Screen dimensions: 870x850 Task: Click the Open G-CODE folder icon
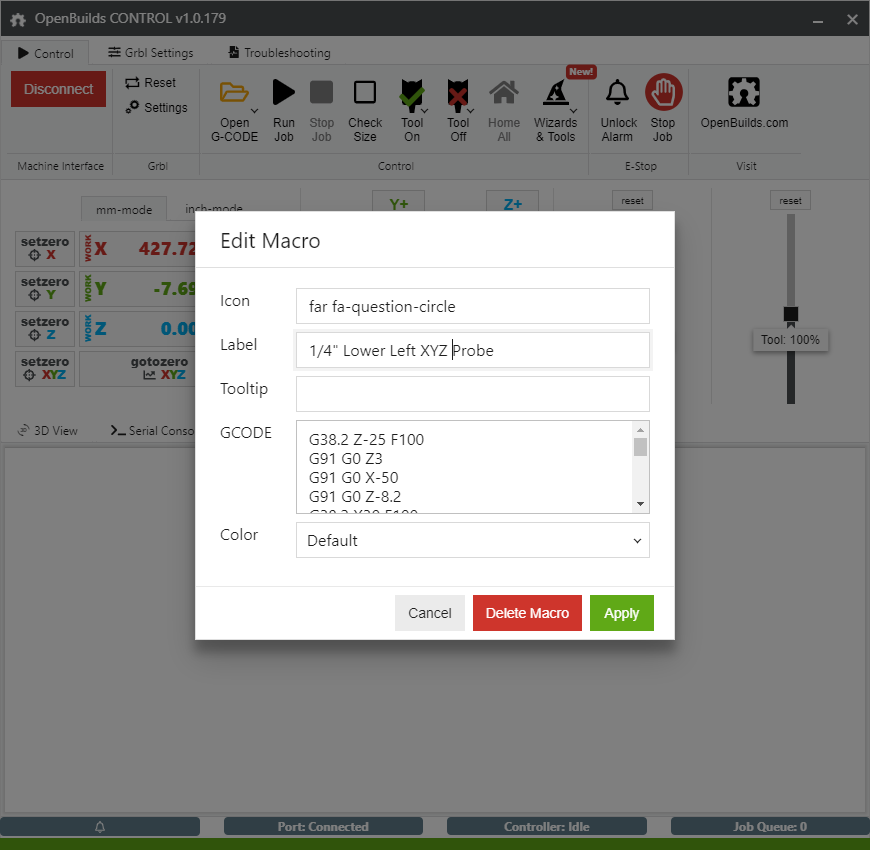pyautogui.click(x=234, y=93)
